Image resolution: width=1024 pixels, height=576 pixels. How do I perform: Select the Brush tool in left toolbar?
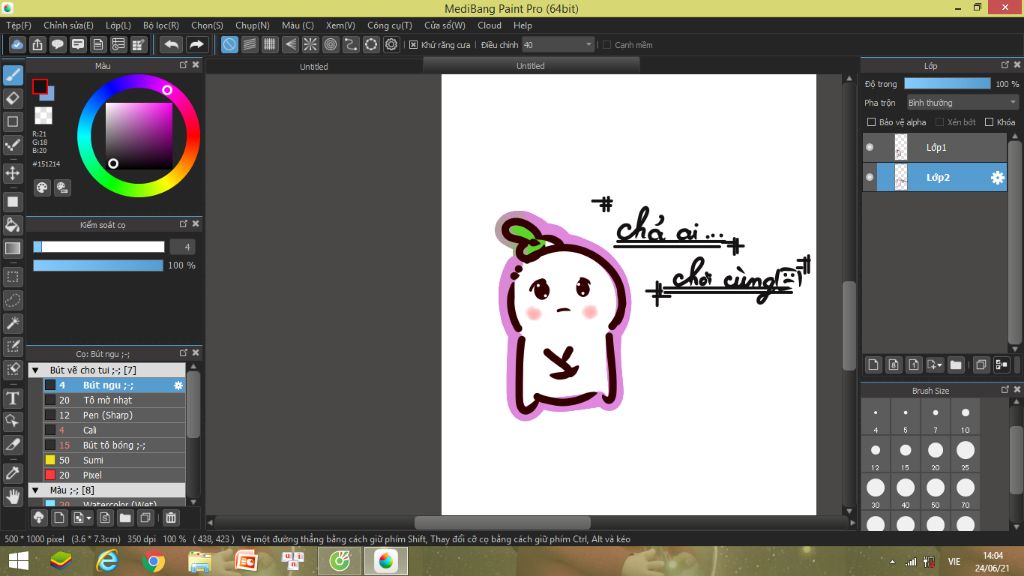point(12,75)
